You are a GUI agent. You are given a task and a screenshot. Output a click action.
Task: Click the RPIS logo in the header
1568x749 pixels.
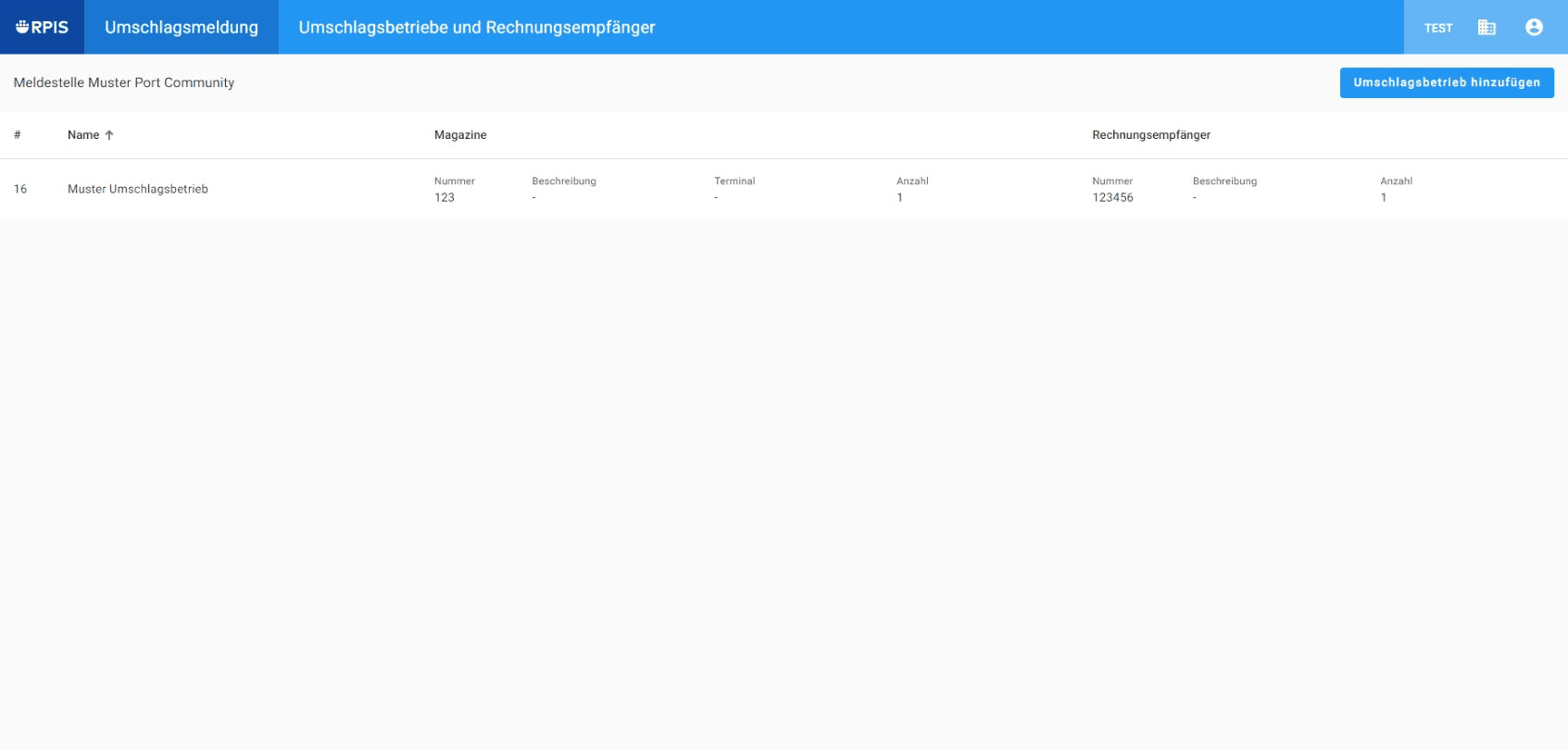(42, 28)
